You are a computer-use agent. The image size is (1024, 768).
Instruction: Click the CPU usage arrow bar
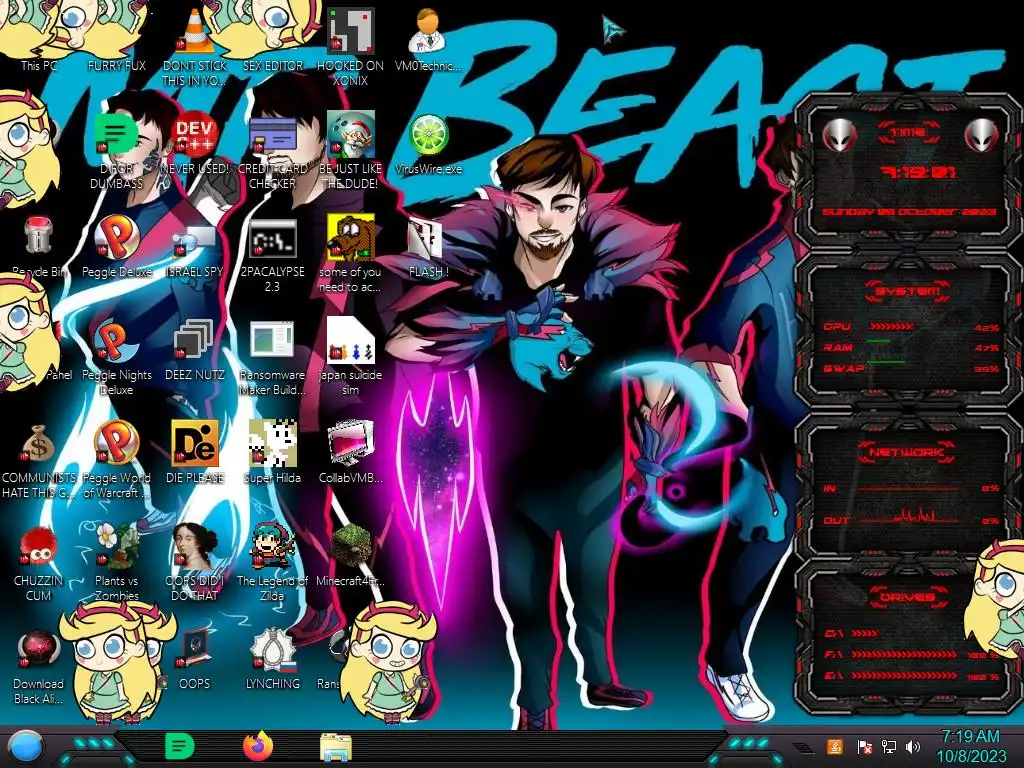coord(891,326)
